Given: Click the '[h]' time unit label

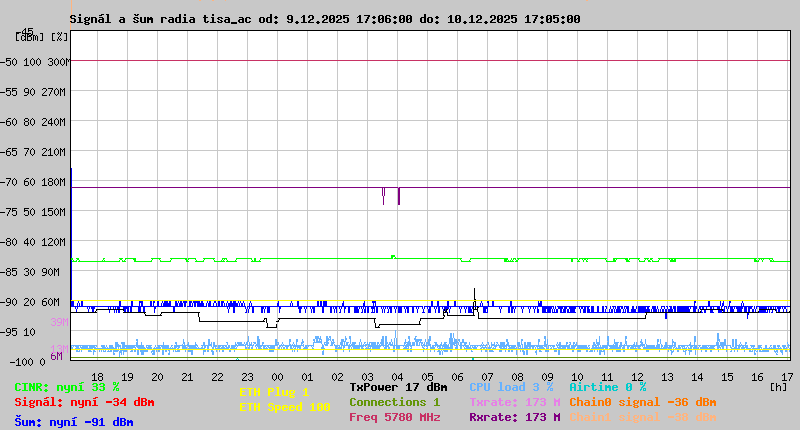Looking at the screenshot, I should (x=779, y=387).
